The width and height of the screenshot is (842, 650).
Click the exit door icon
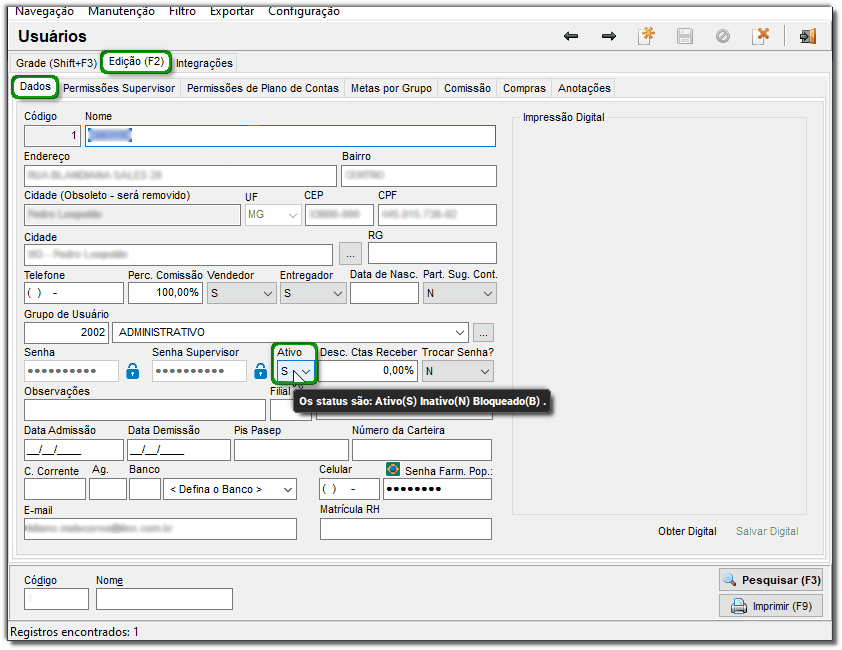(807, 36)
